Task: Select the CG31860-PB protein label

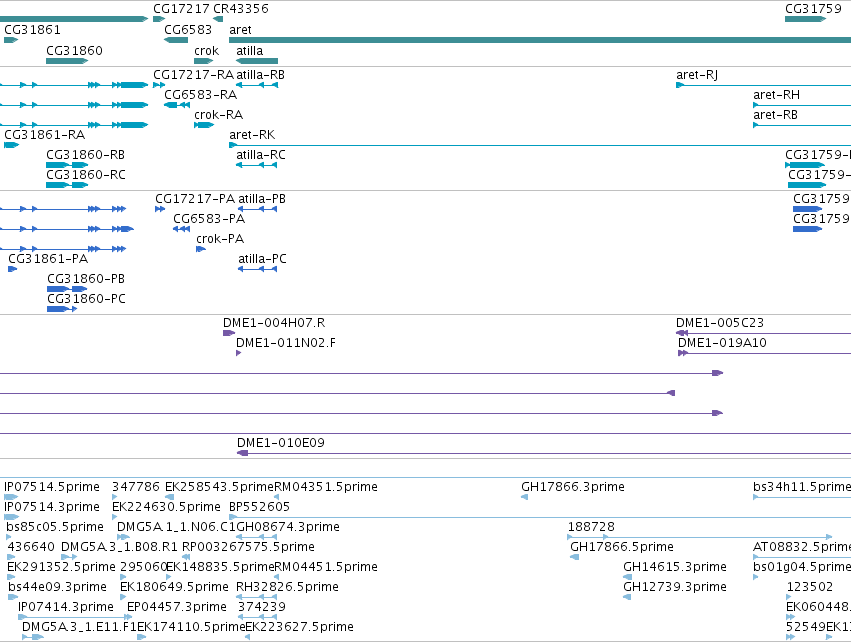Action: pyautogui.click(x=86, y=278)
